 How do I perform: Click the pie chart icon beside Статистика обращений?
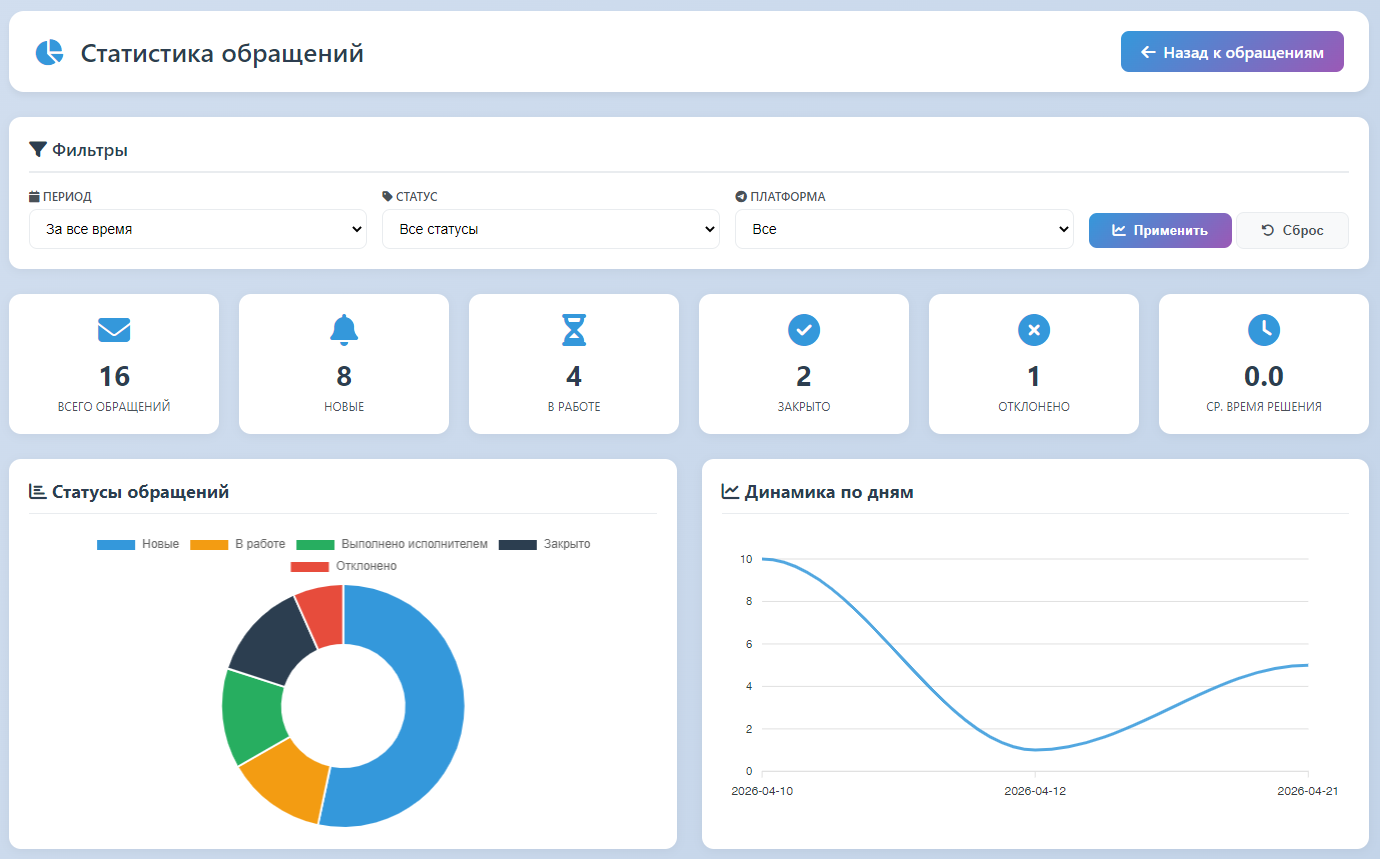[49, 52]
